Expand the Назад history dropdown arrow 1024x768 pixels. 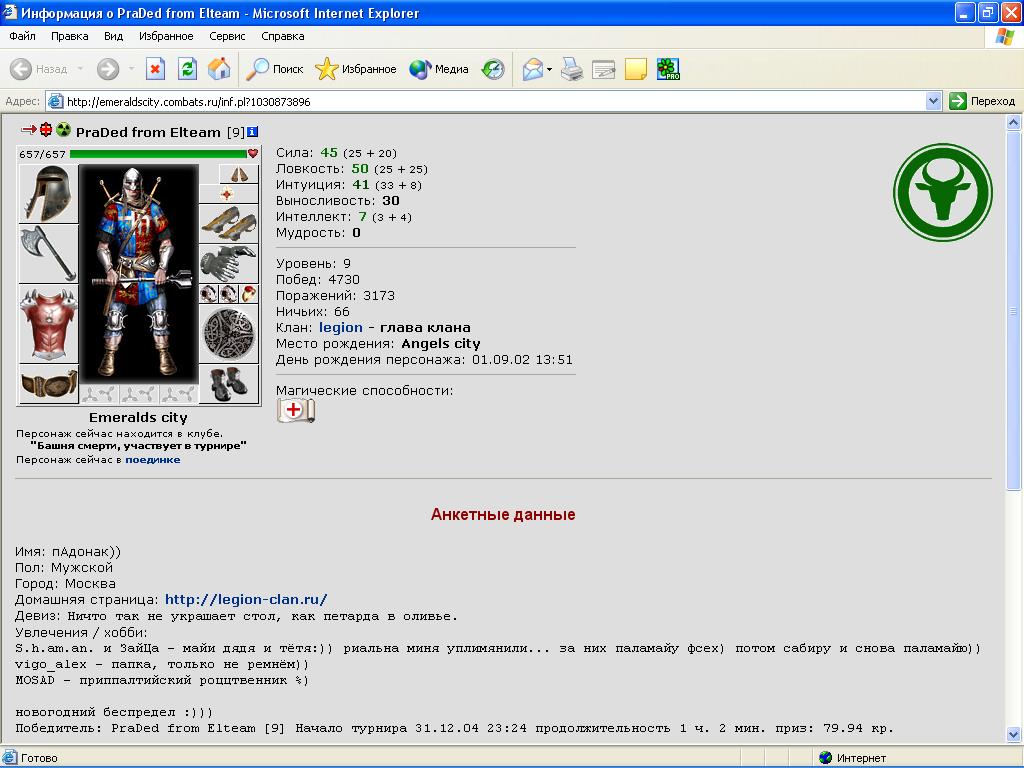(80, 69)
